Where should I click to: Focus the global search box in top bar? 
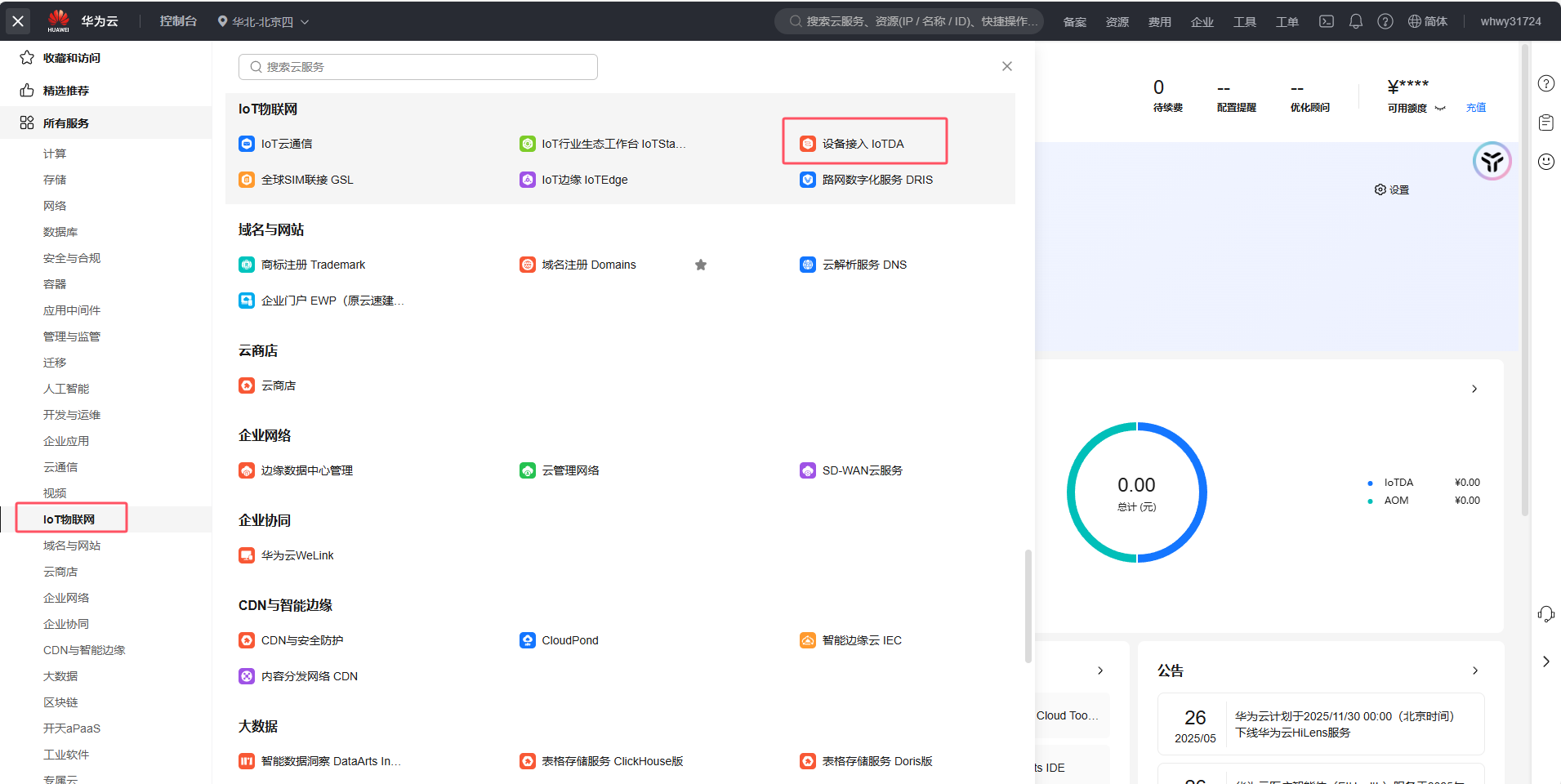tap(909, 21)
